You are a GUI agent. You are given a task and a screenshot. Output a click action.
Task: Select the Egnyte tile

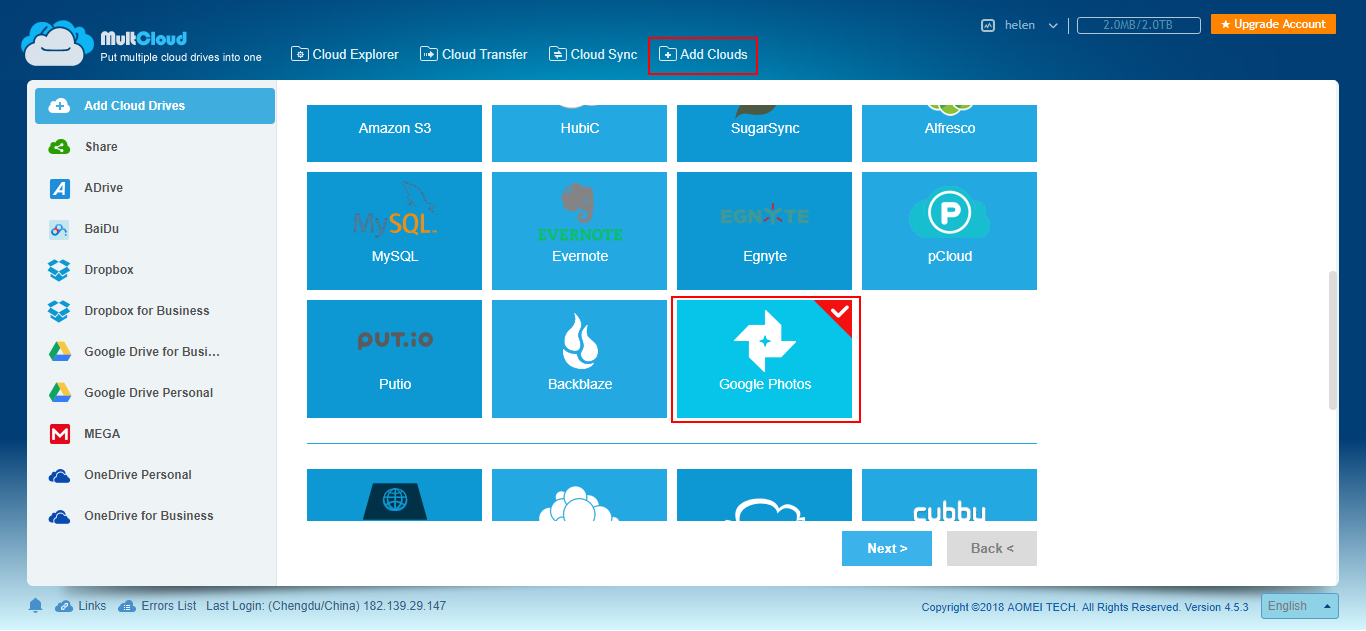click(764, 231)
